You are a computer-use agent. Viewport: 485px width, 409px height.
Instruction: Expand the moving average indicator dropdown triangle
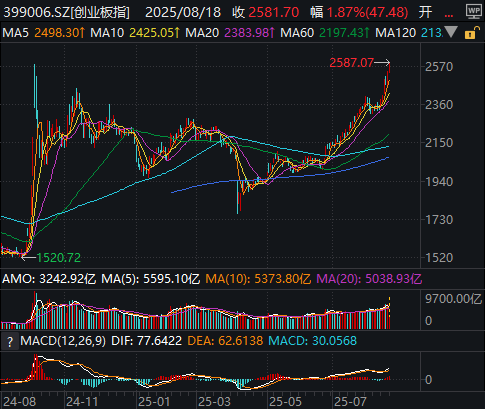tap(451, 32)
